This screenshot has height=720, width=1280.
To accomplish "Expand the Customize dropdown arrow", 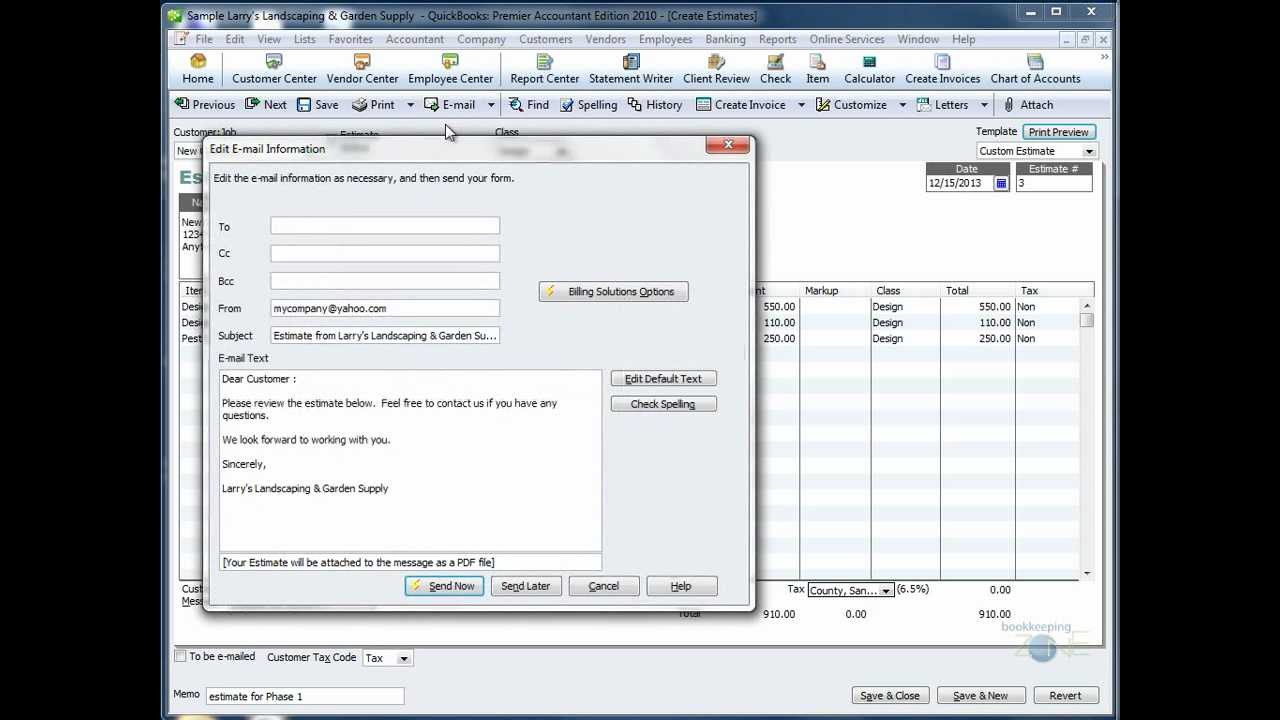I will coord(902,104).
